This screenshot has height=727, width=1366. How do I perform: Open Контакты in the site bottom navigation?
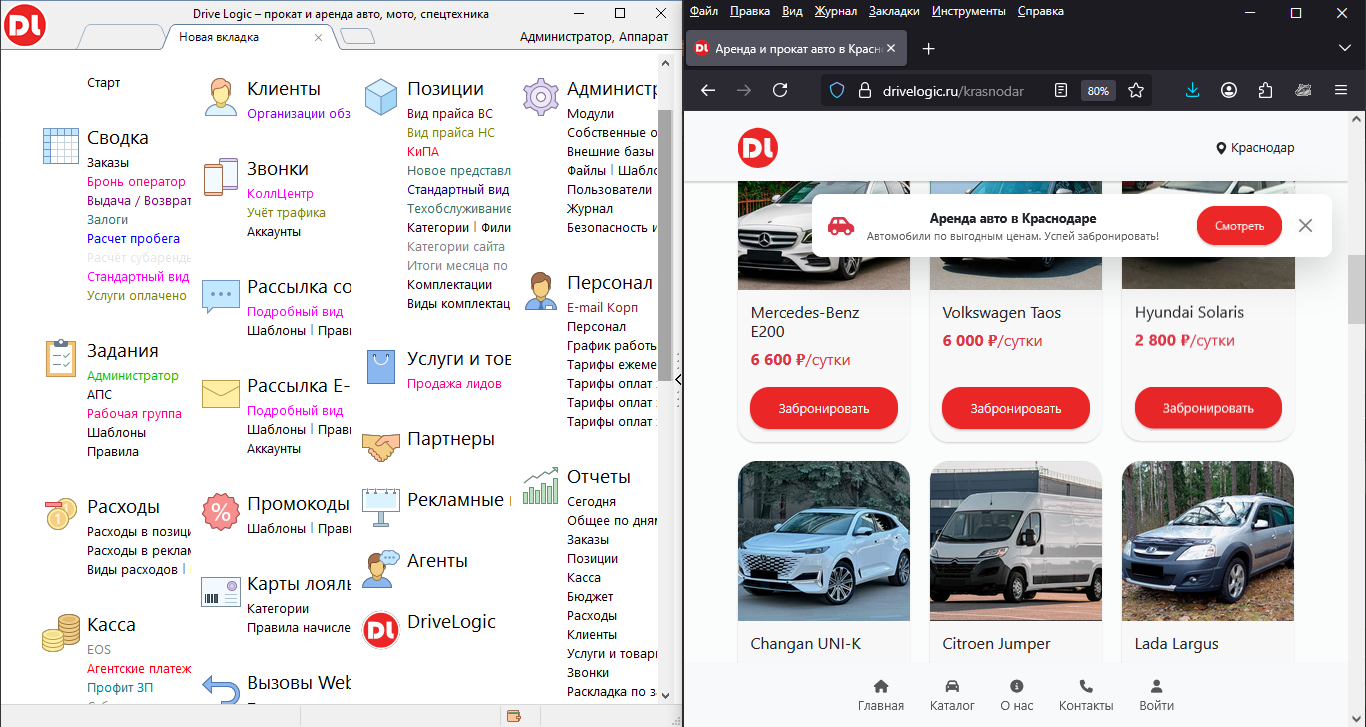[1086, 695]
